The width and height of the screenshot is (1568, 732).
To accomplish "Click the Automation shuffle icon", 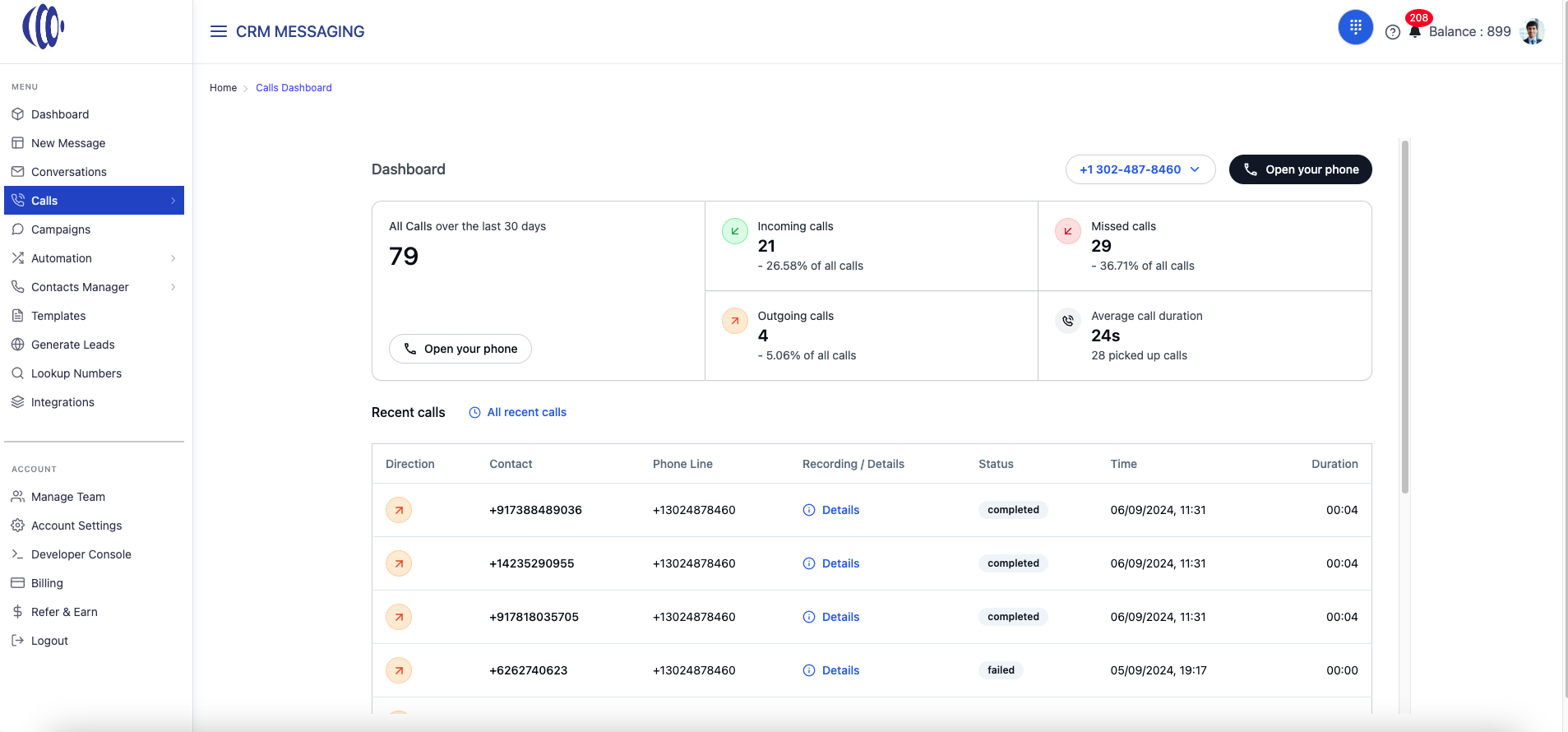I will 18,258.
